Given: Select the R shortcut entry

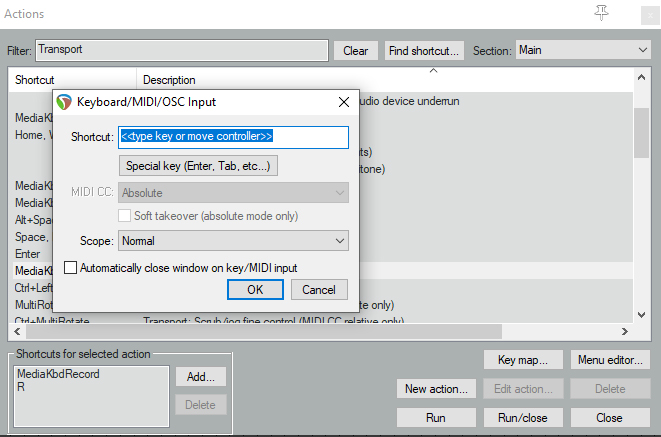Looking at the screenshot, I should [21, 387].
